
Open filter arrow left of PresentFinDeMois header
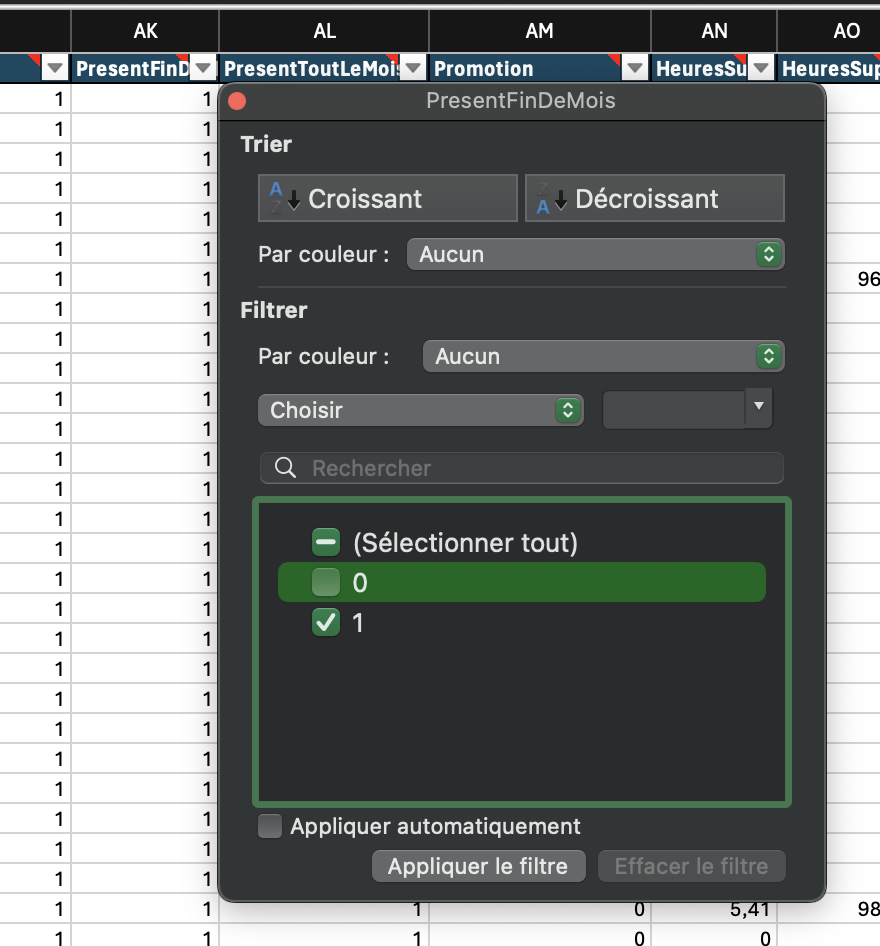point(55,68)
